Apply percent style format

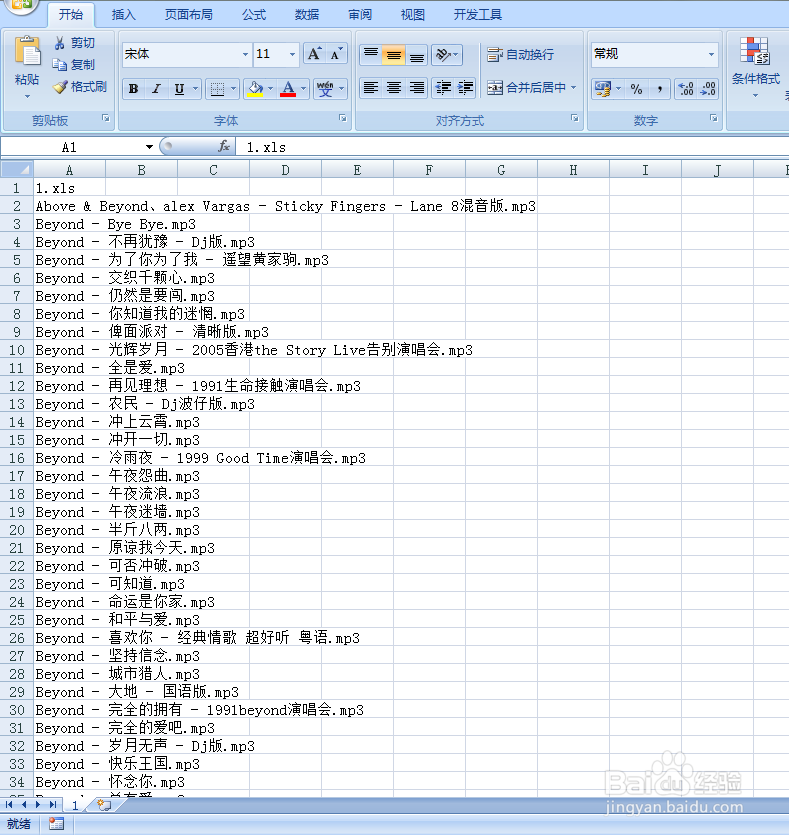point(636,89)
